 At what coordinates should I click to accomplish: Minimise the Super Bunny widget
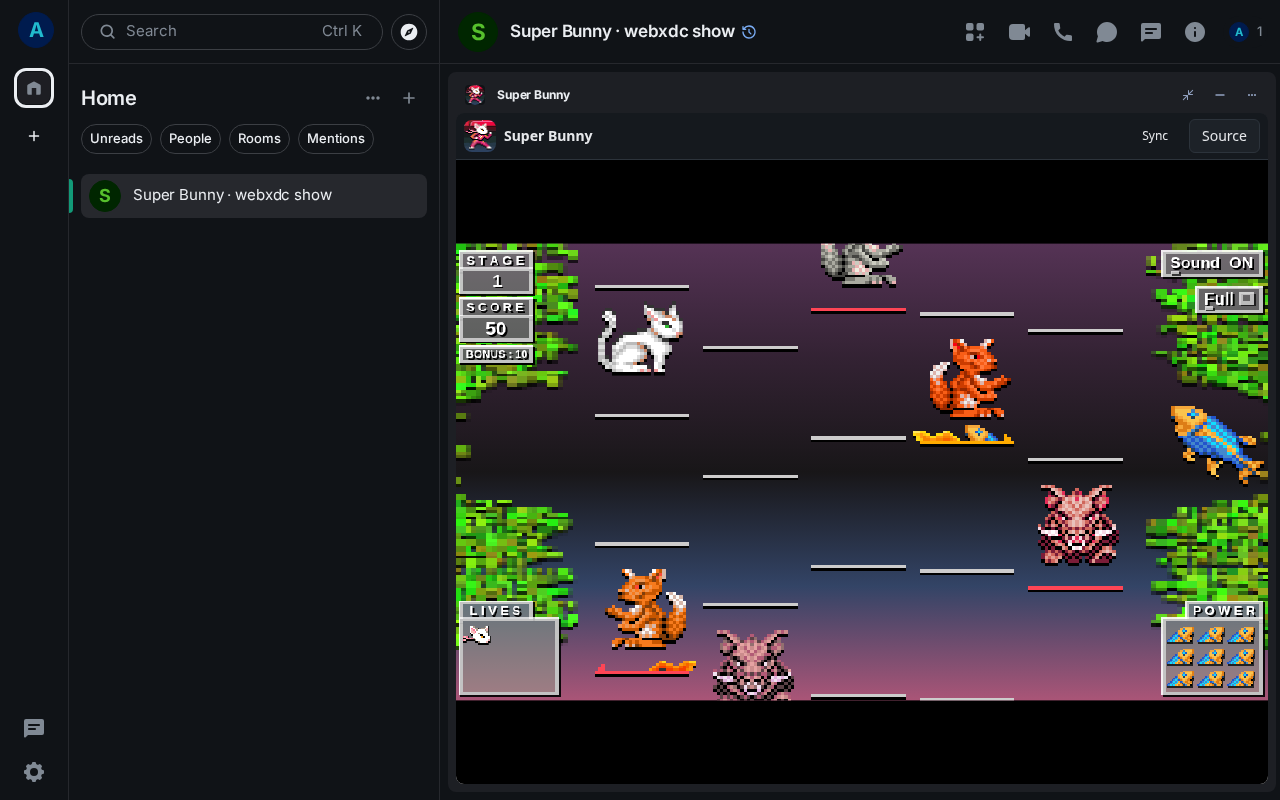click(x=1220, y=95)
